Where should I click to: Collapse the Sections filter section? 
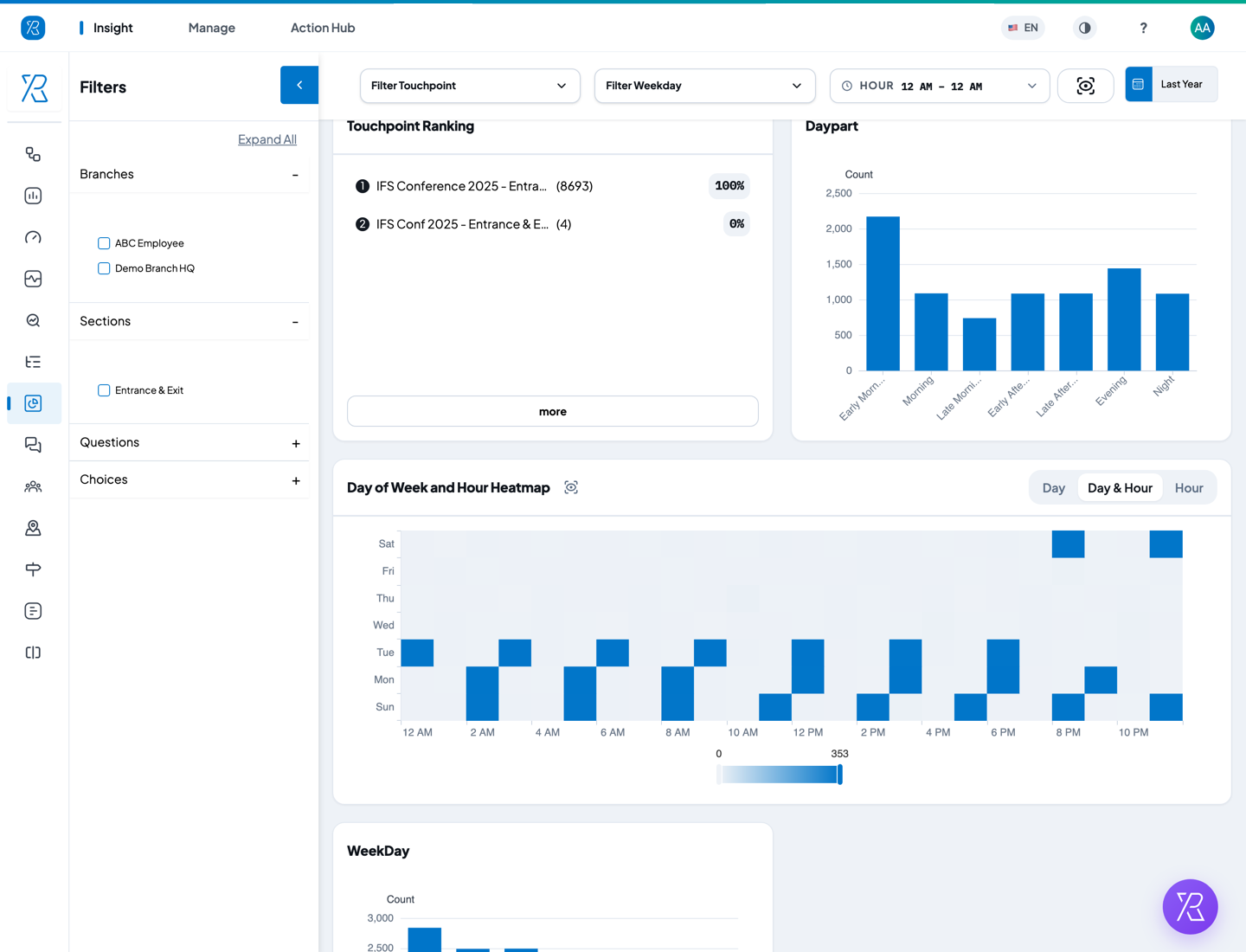295,322
